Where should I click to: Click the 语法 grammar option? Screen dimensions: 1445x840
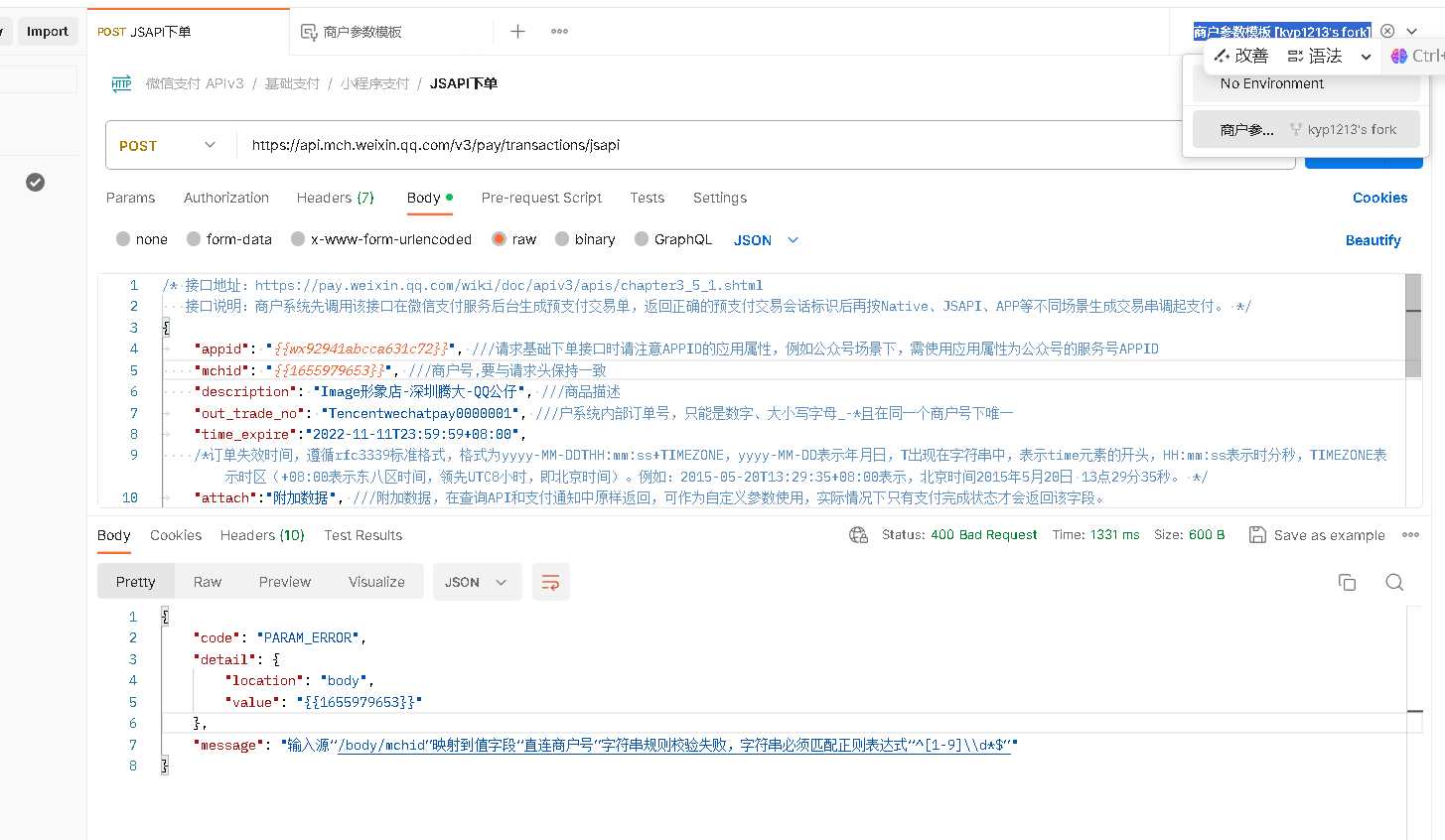(1314, 56)
